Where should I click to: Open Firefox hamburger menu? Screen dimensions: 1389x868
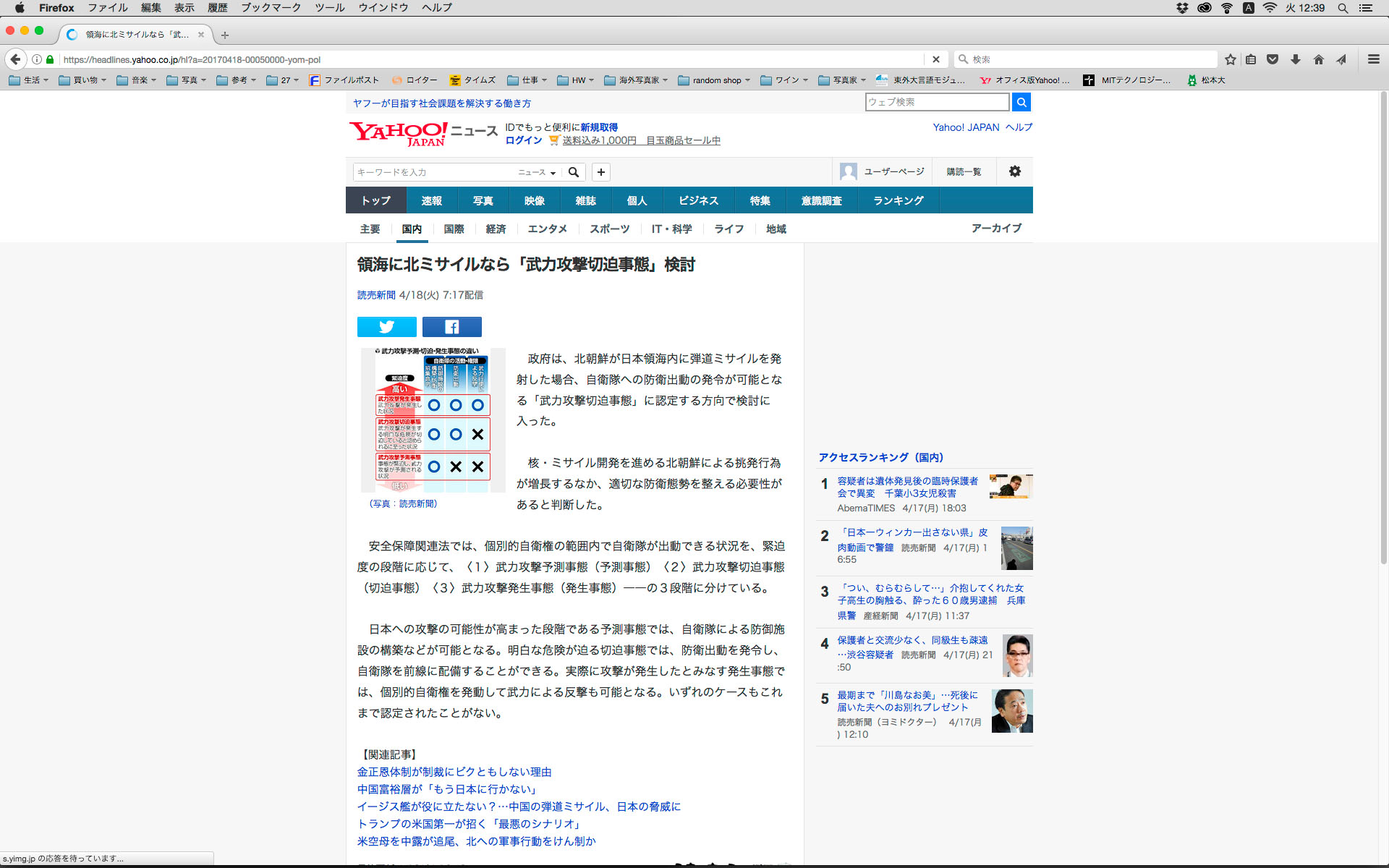pos(1373,59)
